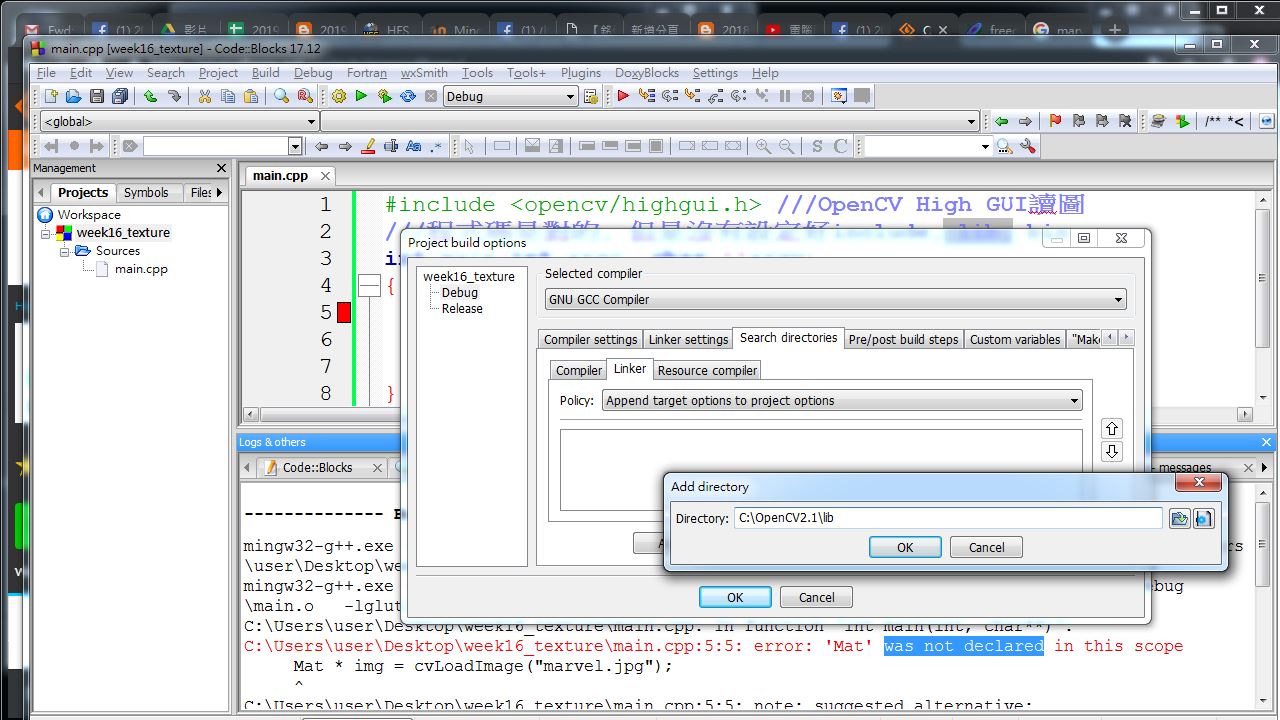Viewport: 1280px width, 720px height.
Task: Select the Debug target in the build options tree
Action: (460, 293)
